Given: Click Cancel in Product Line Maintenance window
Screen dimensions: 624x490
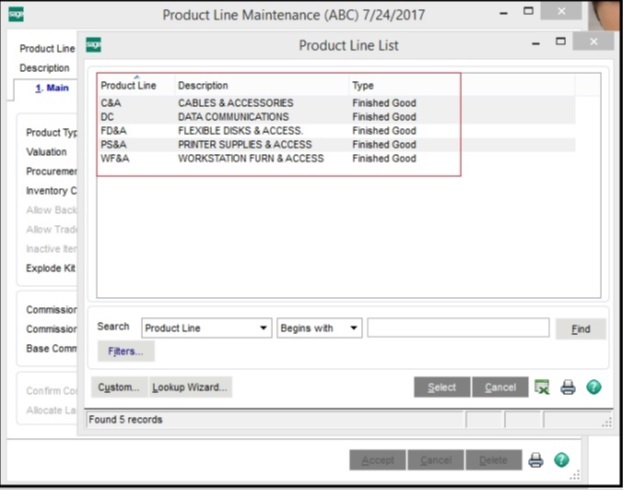Looking at the screenshot, I should click(x=436, y=460).
